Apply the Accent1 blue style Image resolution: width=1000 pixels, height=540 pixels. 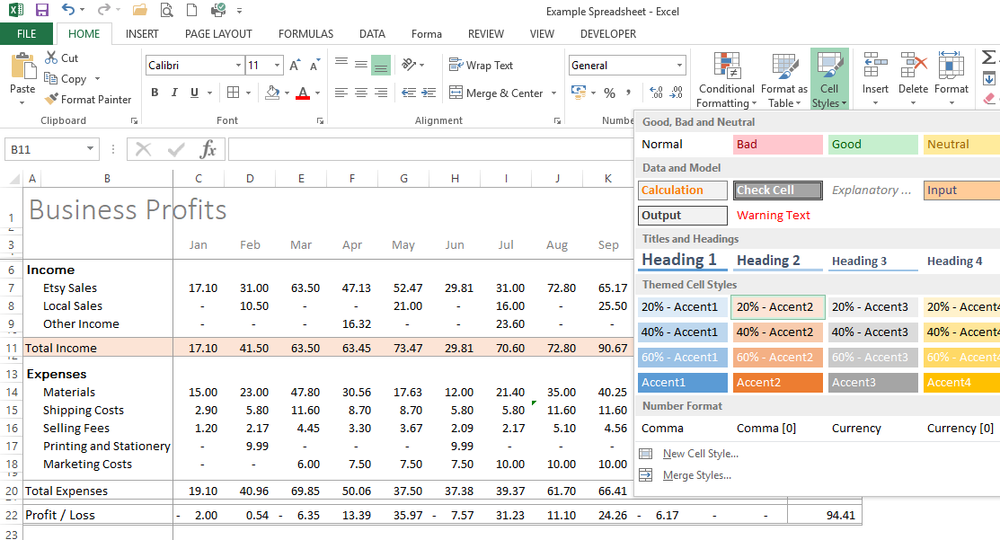(682, 383)
